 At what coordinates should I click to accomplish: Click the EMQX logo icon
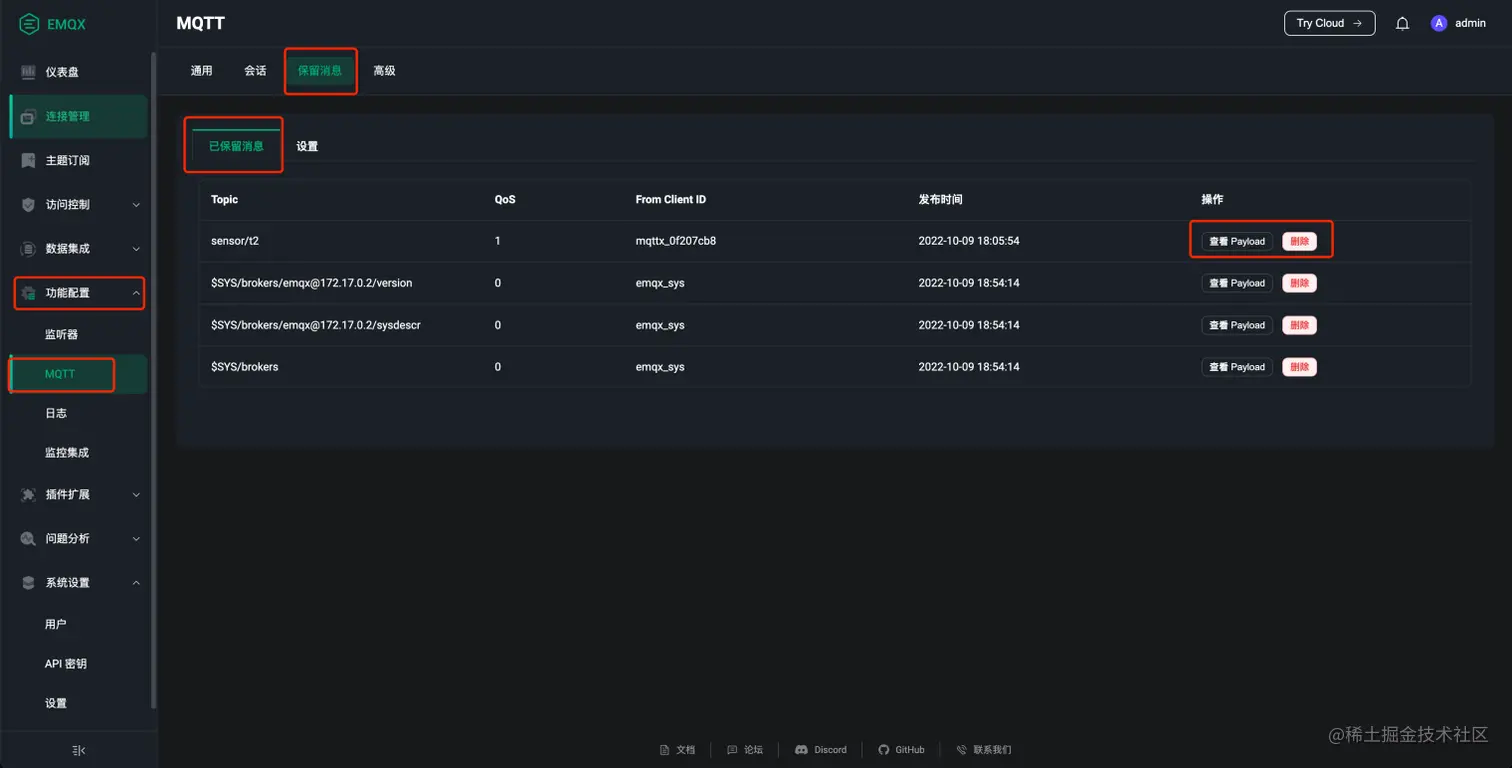pos(29,23)
